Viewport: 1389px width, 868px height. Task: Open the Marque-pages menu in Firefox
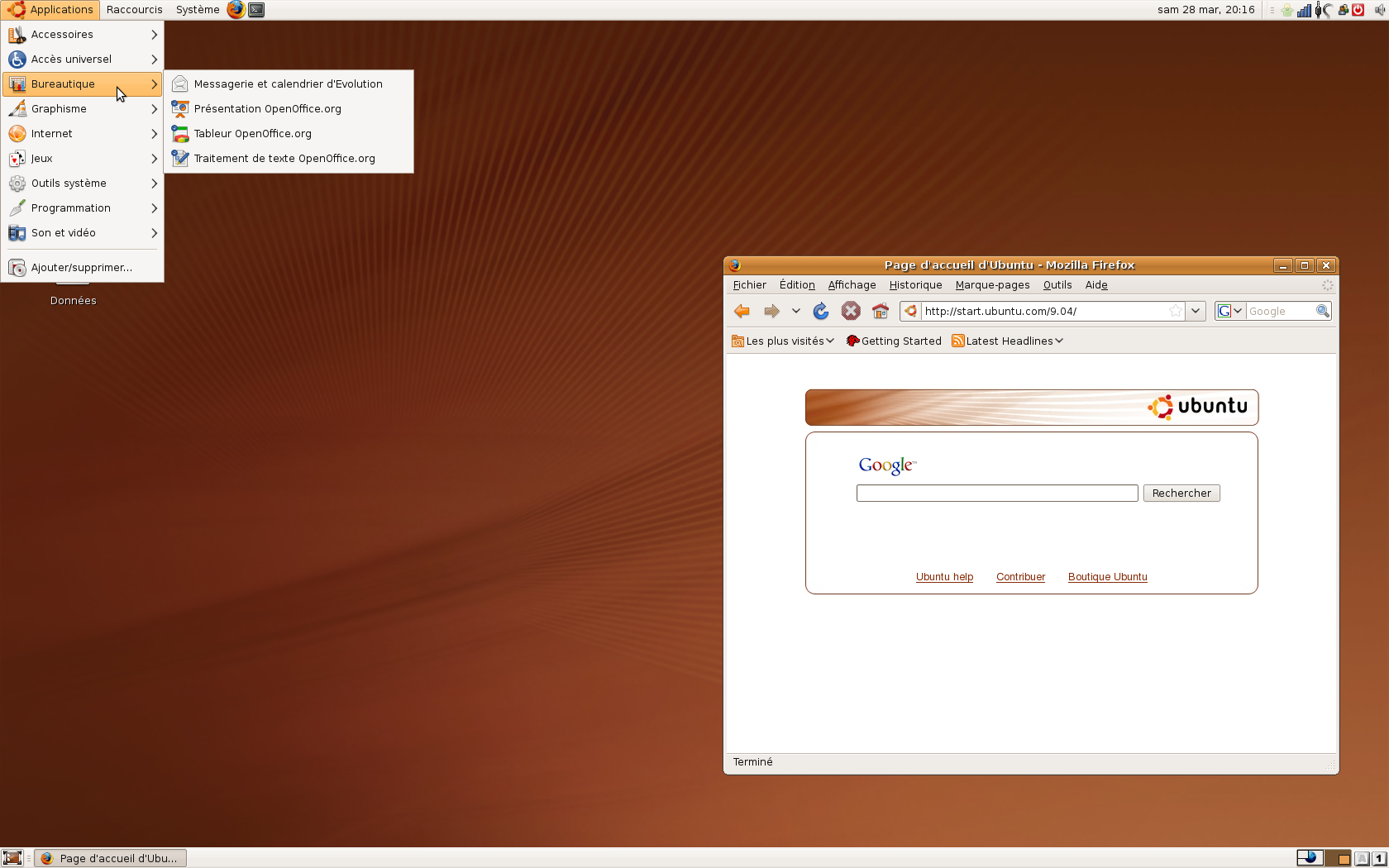click(992, 285)
